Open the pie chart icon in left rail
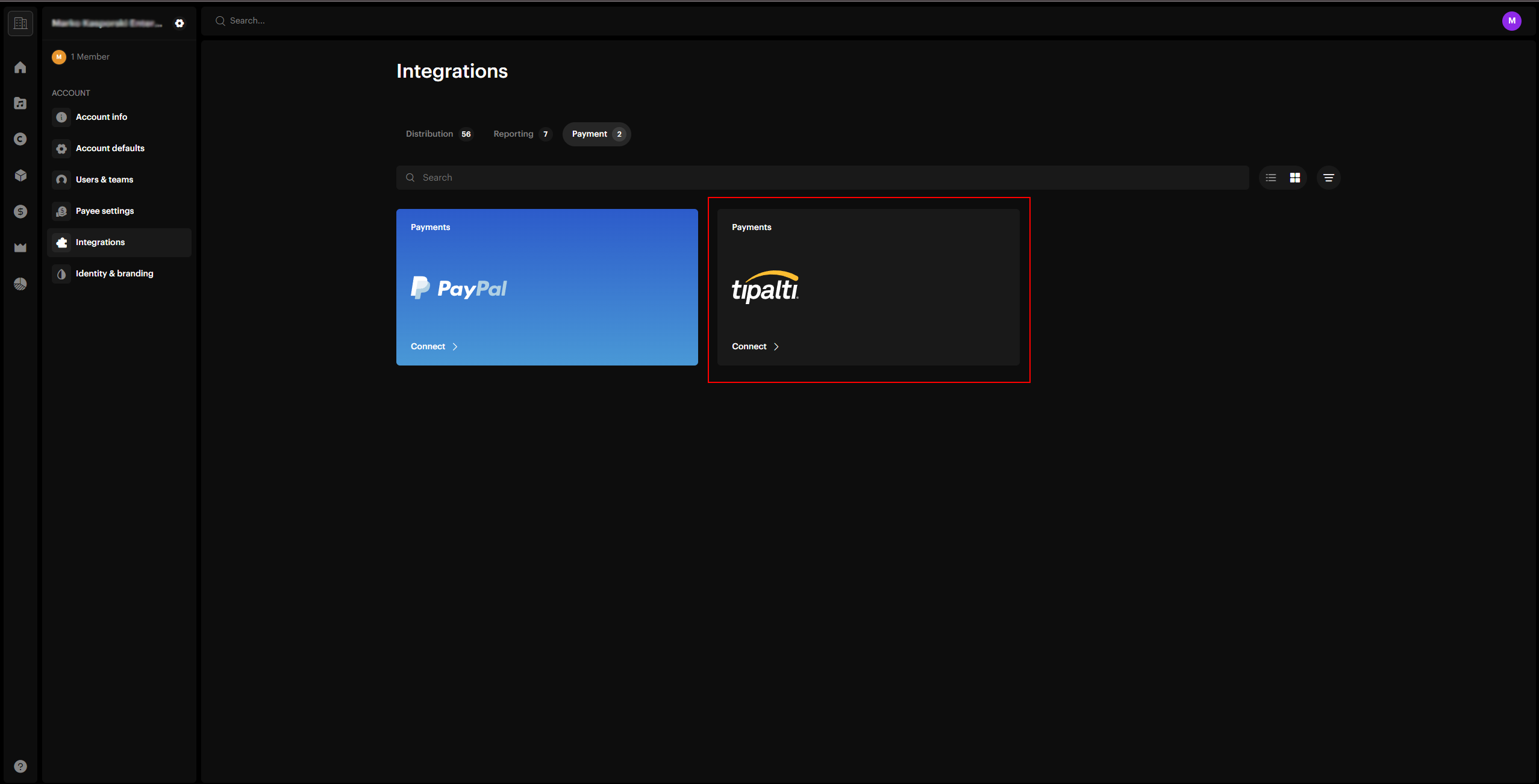The width and height of the screenshot is (1539, 784). 20,284
